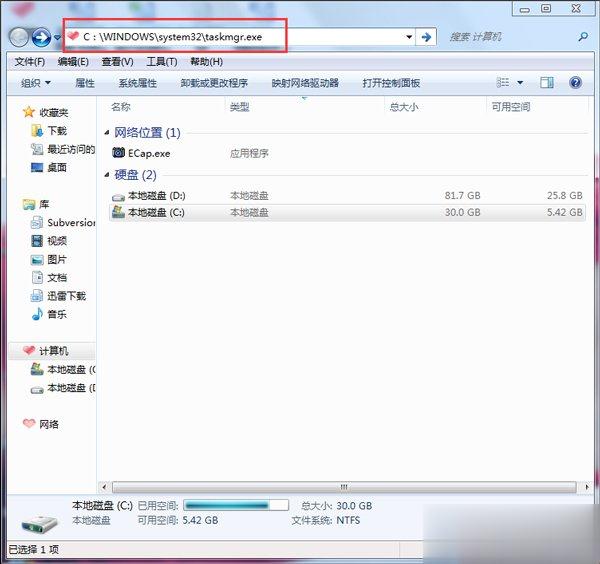This screenshot has width=600, height=564.
Task: Sort by the 可用空间 column header
Action: coord(511,107)
